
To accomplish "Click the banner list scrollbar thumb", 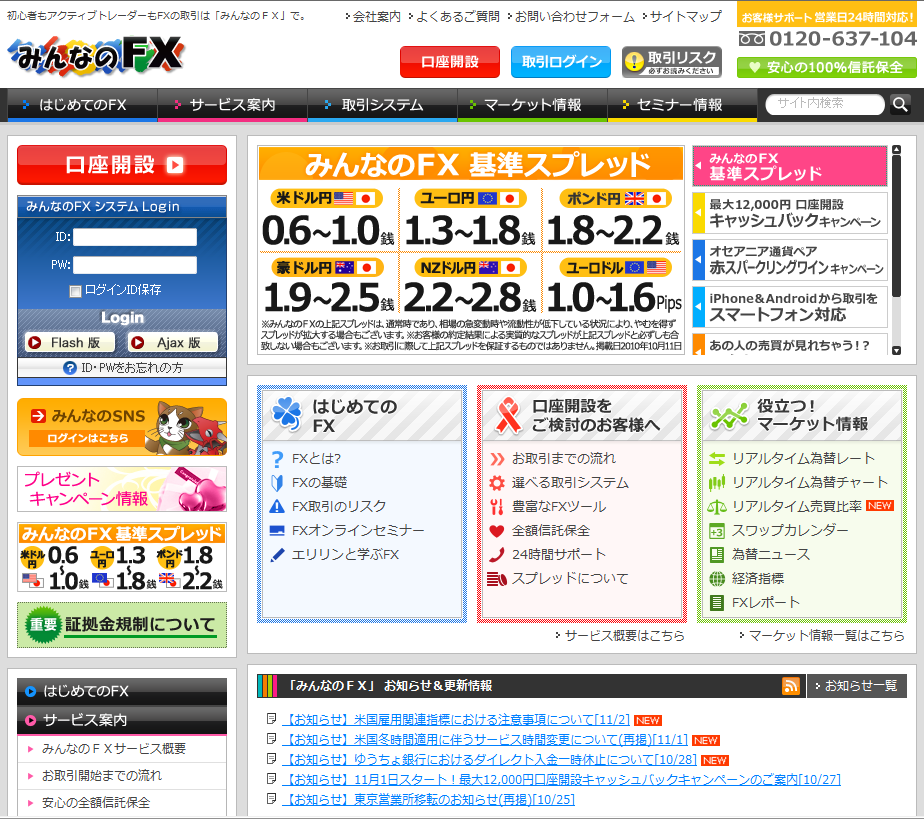I will click(x=896, y=226).
